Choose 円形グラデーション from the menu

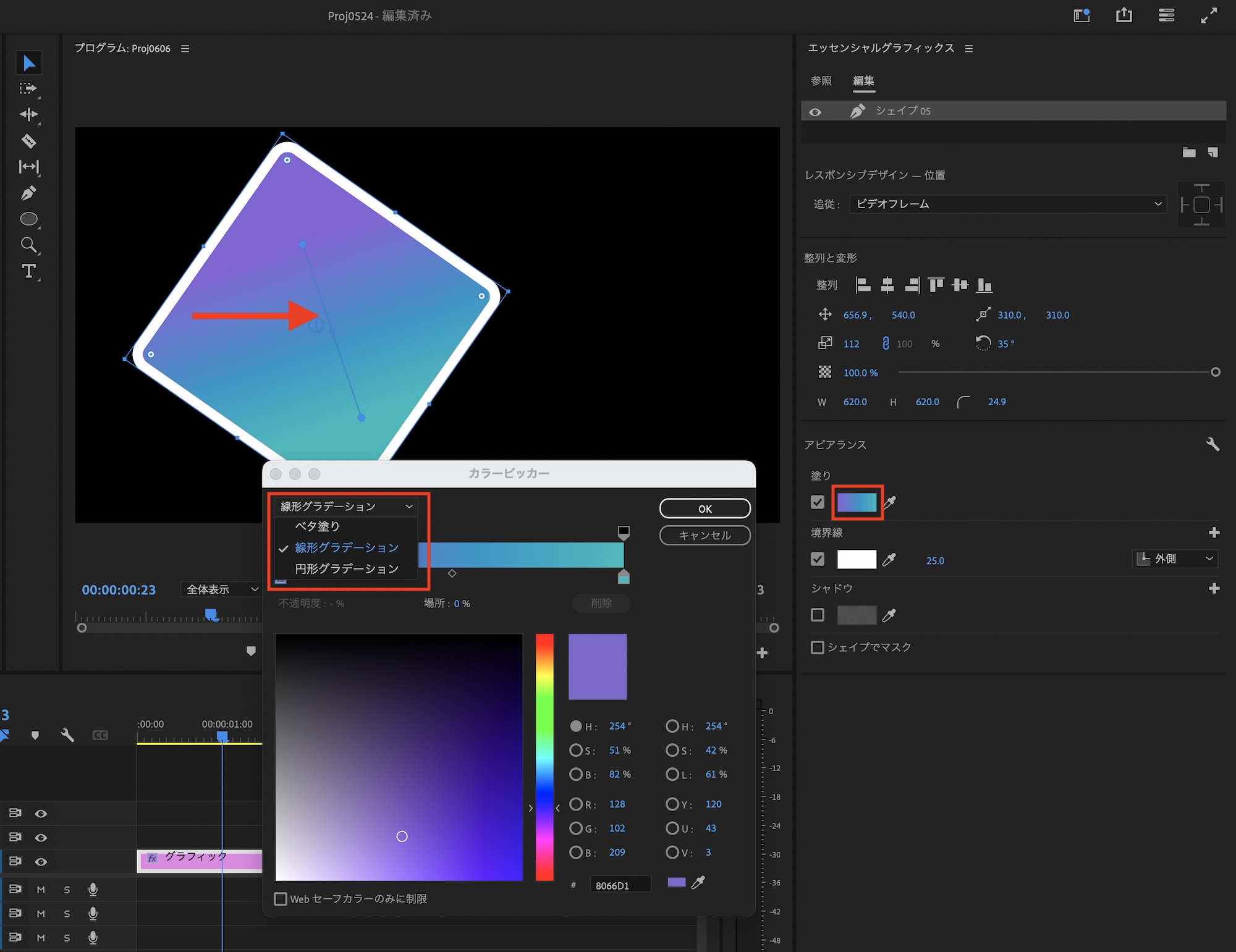coord(346,568)
